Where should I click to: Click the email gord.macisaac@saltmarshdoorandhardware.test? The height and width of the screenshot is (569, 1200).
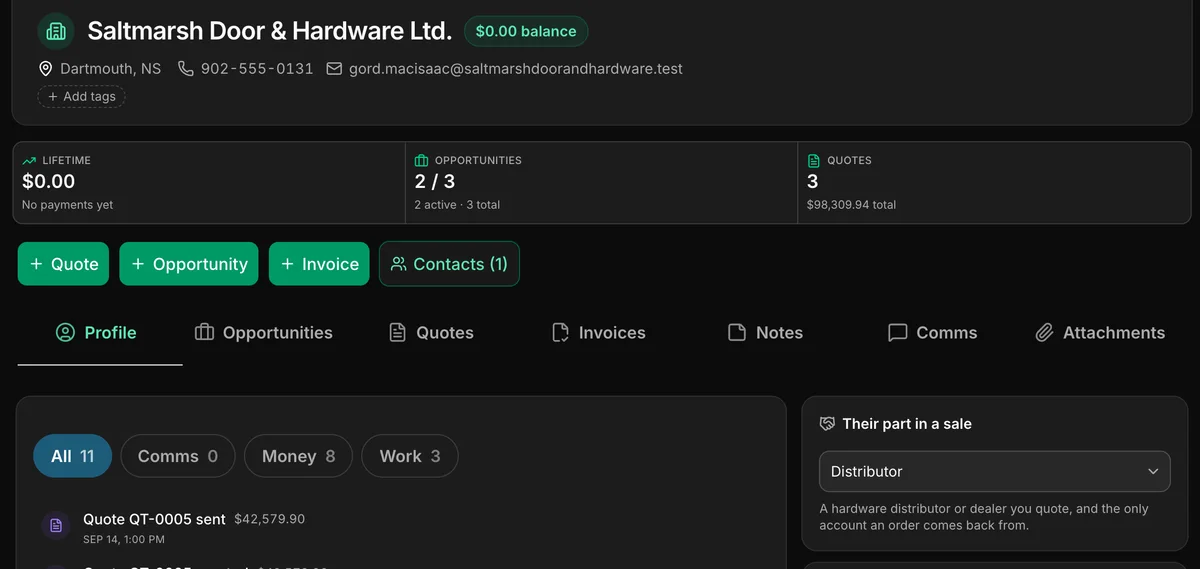(x=516, y=69)
